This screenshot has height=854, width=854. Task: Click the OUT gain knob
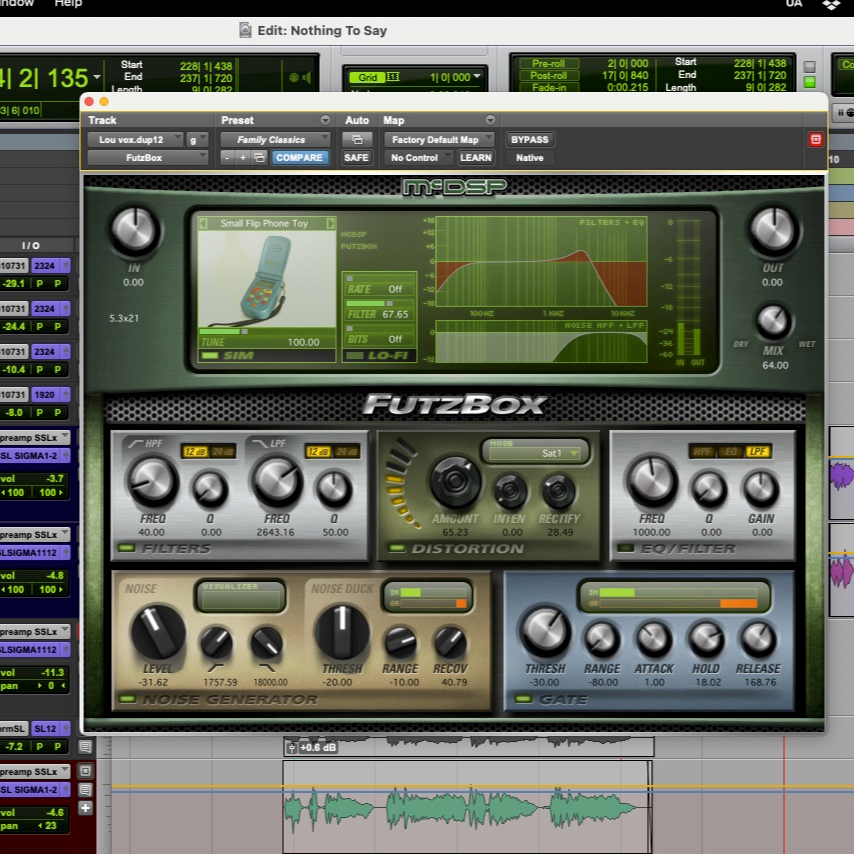(x=772, y=230)
